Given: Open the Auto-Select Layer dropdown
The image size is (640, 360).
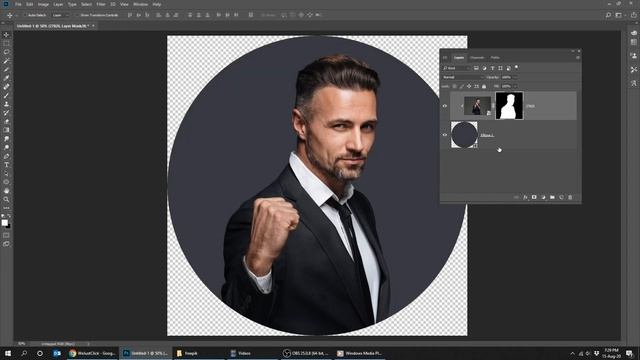Looking at the screenshot, I should (x=61, y=15).
